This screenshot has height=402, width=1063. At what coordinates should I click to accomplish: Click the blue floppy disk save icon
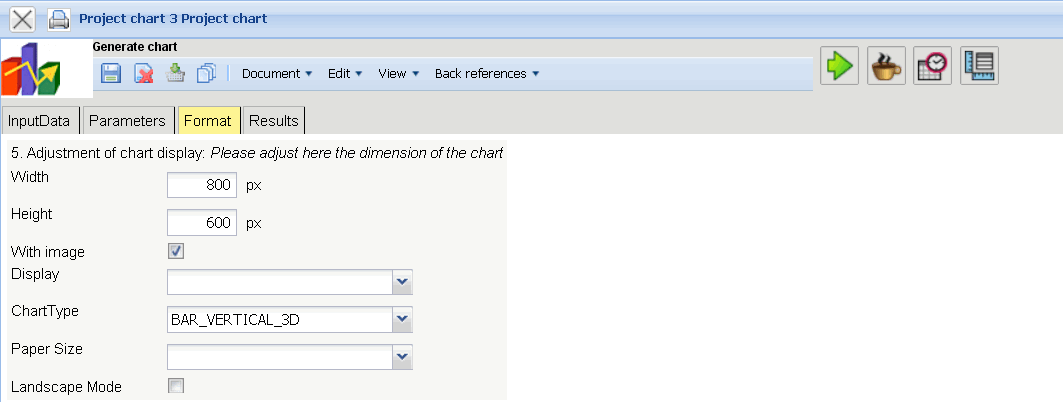pos(112,73)
